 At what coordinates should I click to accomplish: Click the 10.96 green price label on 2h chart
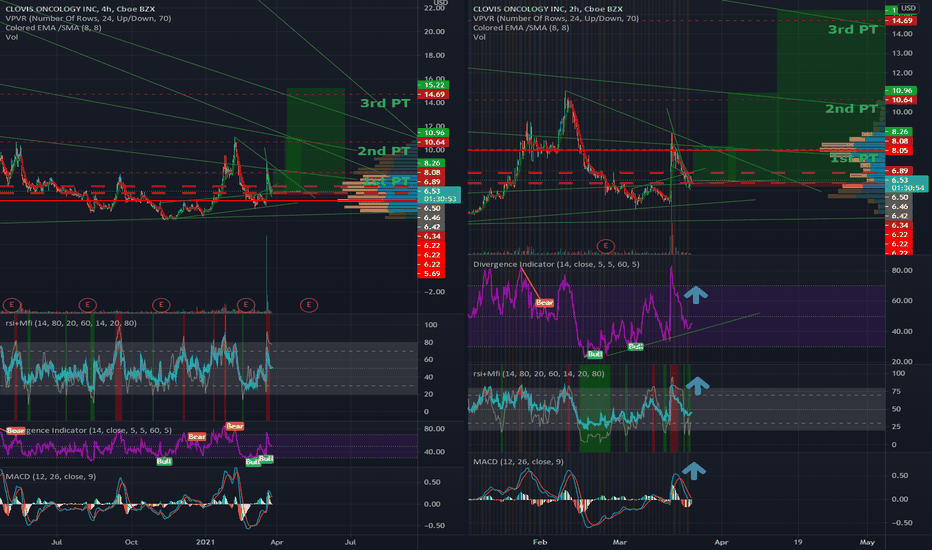pyautogui.click(x=900, y=90)
